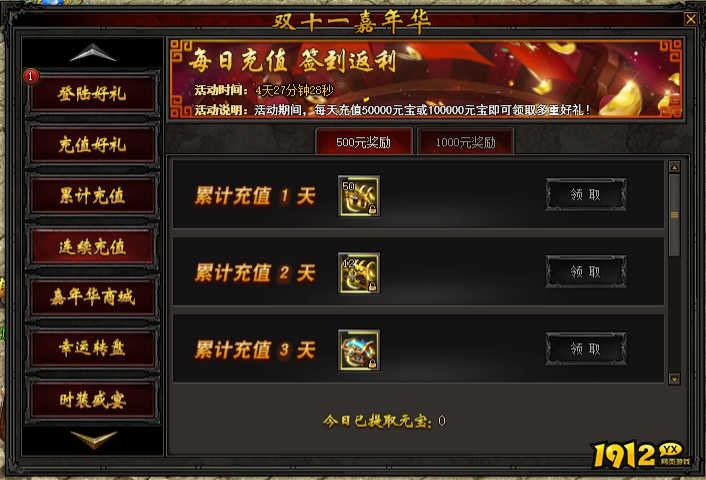Select the 时装盛宴 sidebar entry
The height and width of the screenshot is (480, 706).
tap(93, 399)
